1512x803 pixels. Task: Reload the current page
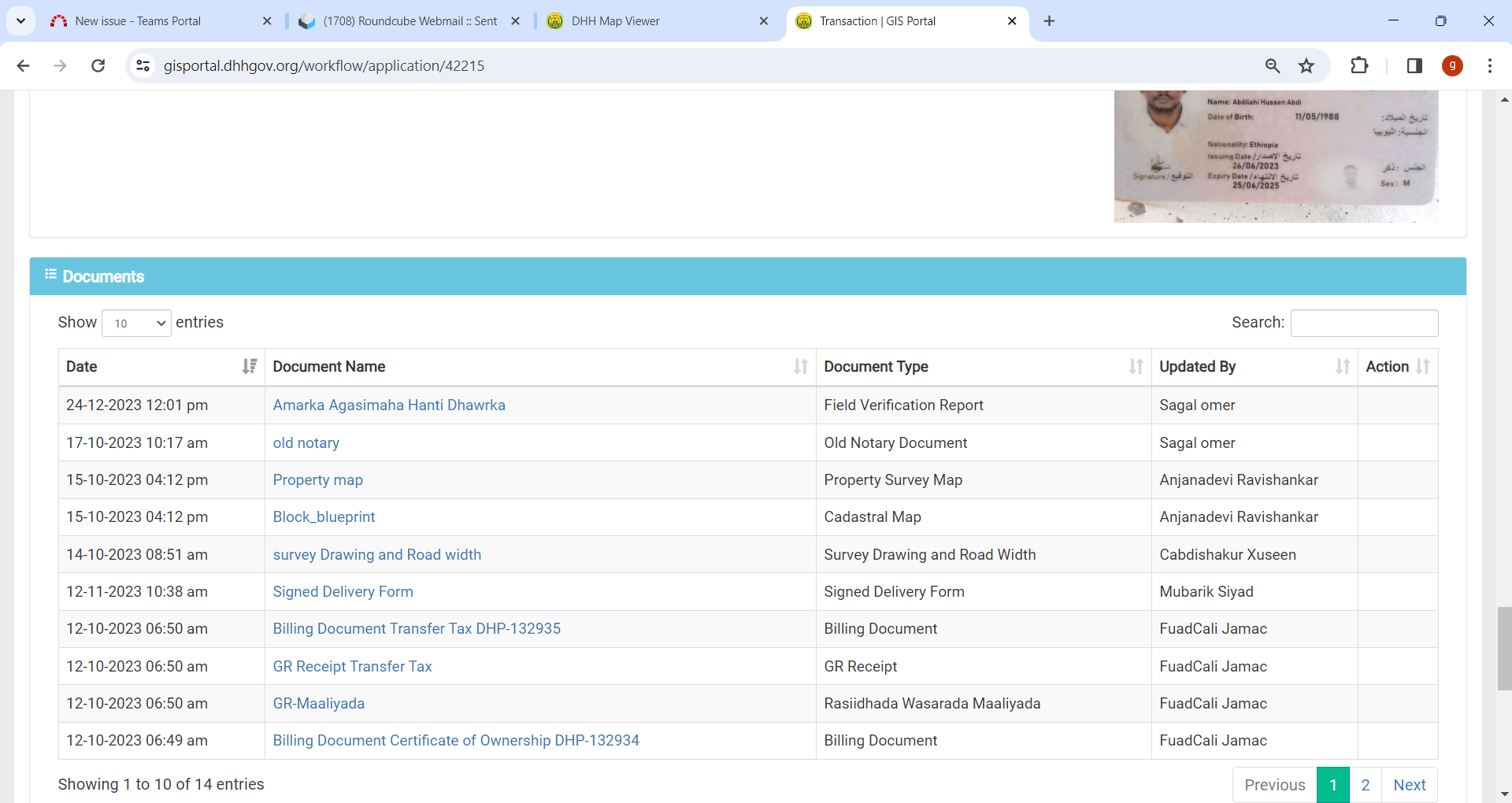point(98,65)
